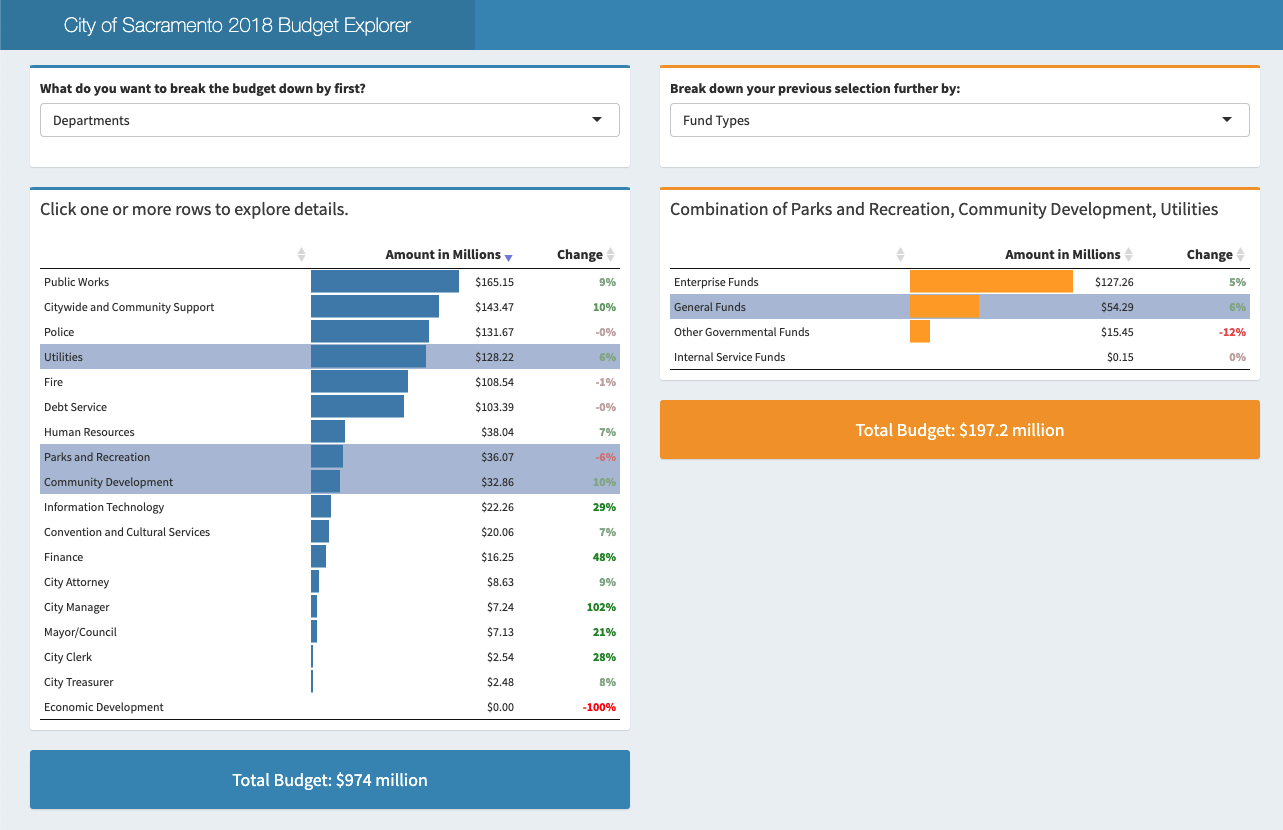Sort fund types by Amount in Millions
Image resolution: width=1283 pixels, height=830 pixels.
(x=1069, y=255)
